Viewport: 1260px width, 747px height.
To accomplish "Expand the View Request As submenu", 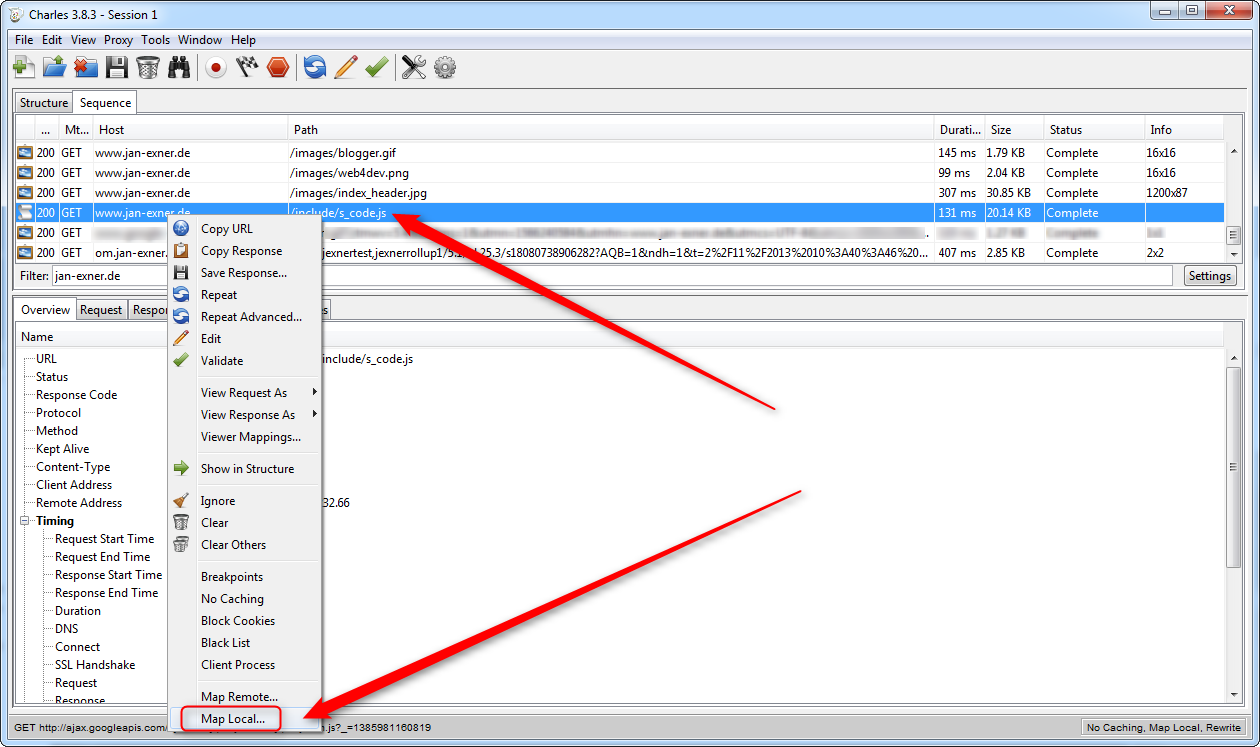I will click(244, 393).
